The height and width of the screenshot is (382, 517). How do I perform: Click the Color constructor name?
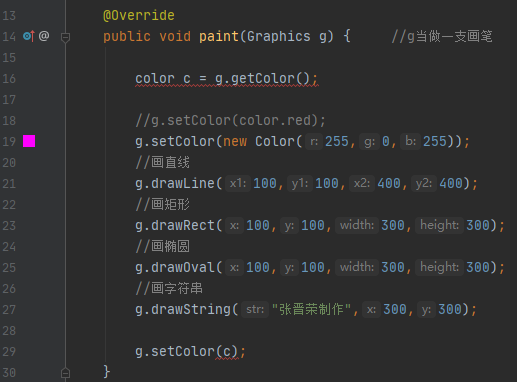point(275,141)
